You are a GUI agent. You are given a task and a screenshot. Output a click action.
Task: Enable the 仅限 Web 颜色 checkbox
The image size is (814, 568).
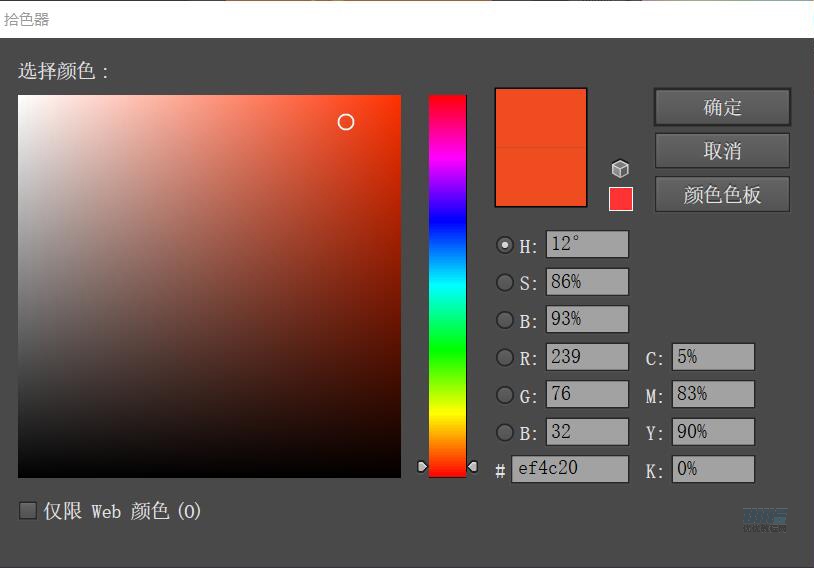28,510
